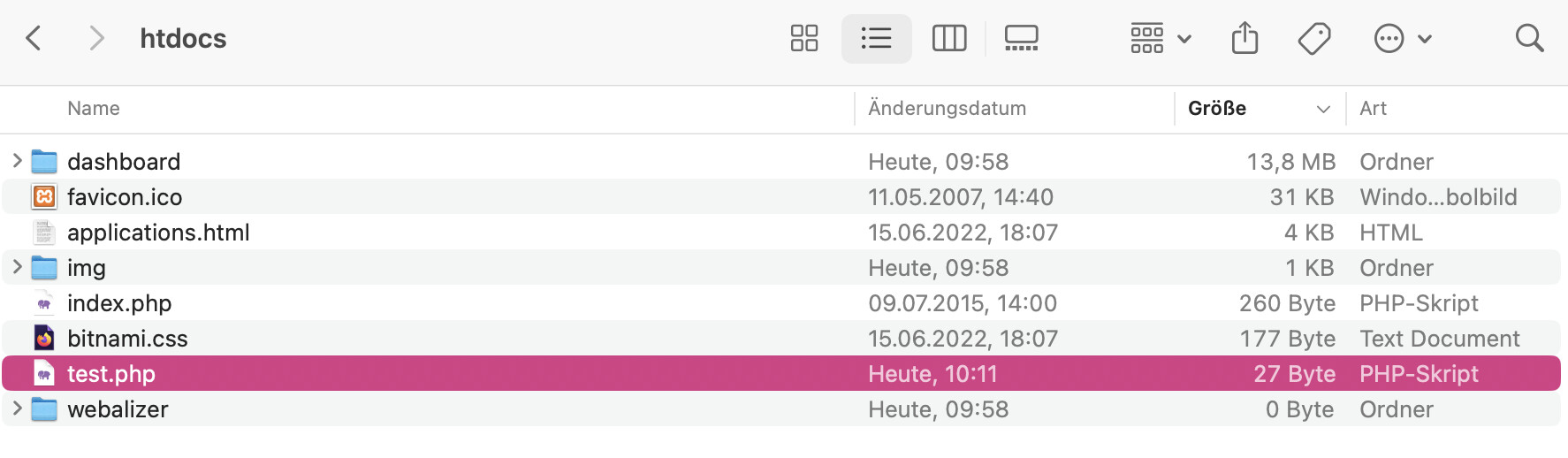Image resolution: width=1568 pixels, height=458 pixels.
Task: Click the forward navigation arrow
Action: pos(96,39)
